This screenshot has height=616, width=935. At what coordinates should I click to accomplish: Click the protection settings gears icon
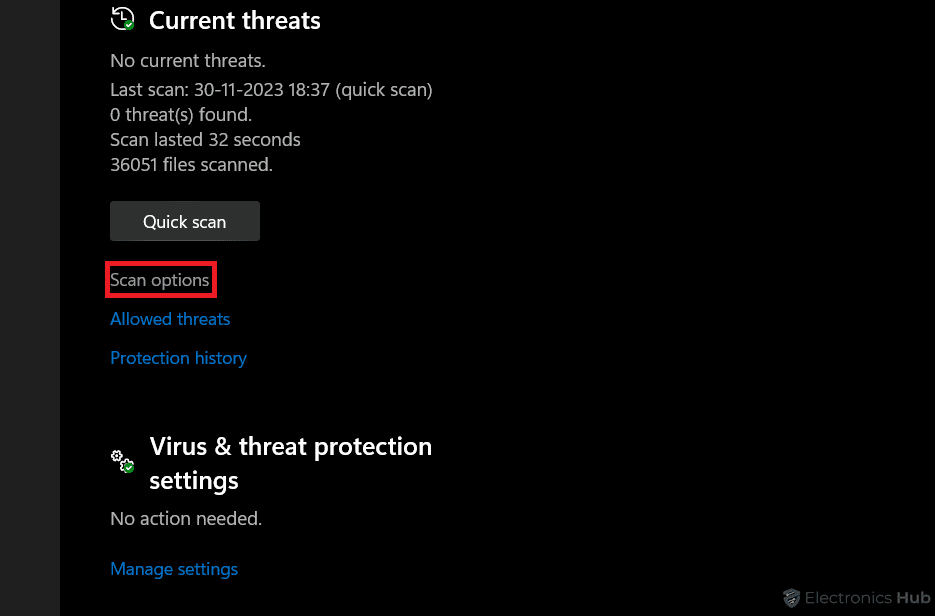122,461
